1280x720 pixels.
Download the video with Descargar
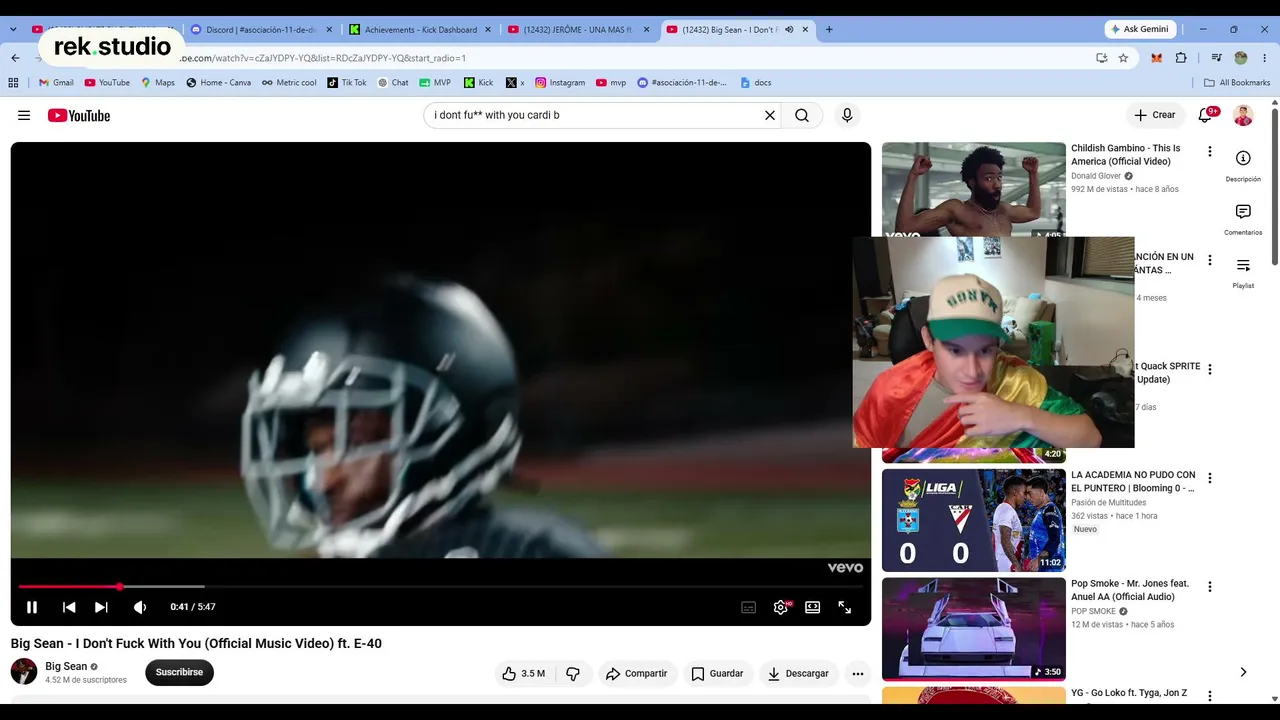798,674
